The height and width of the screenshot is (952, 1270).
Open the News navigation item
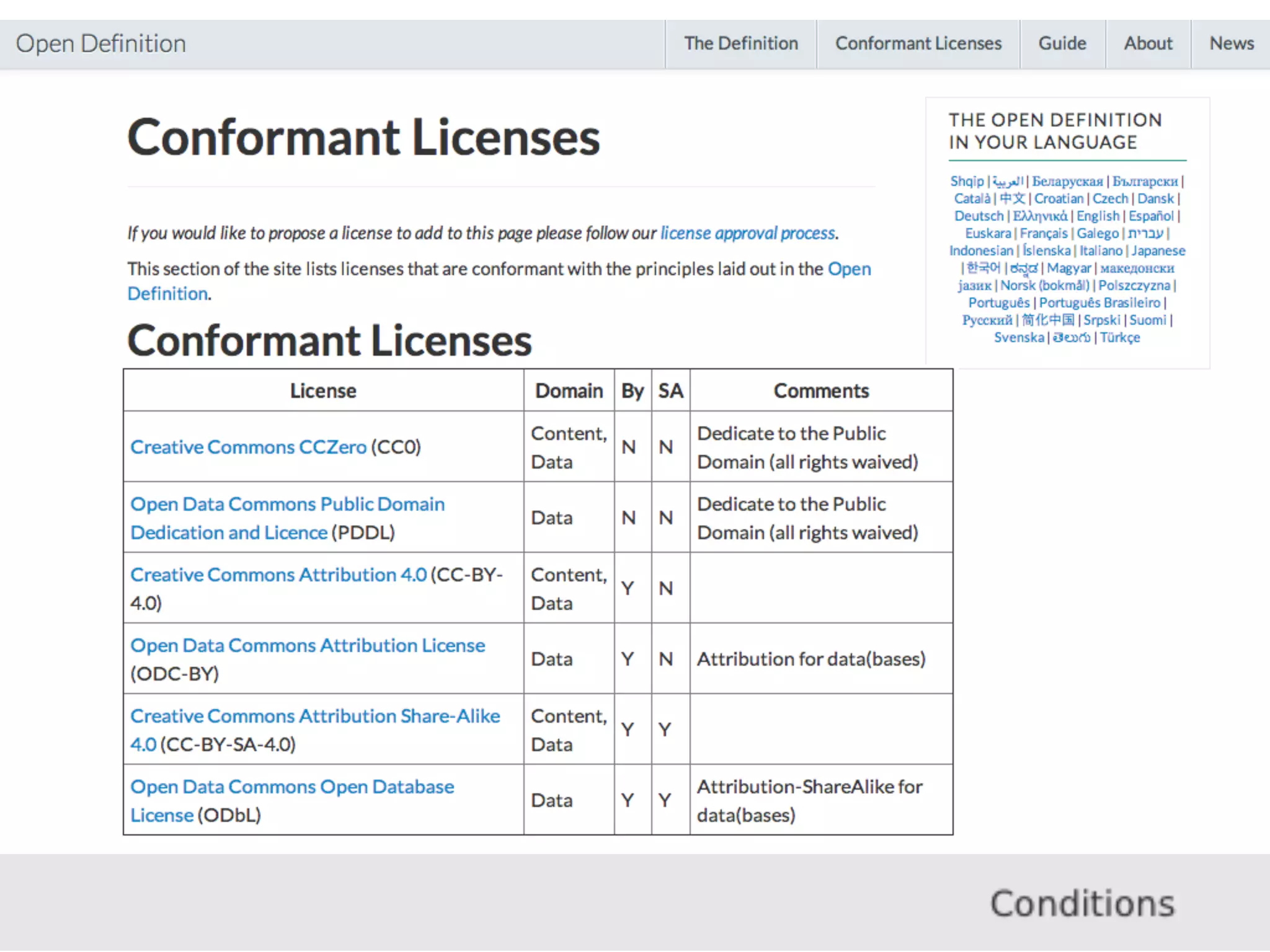1231,43
